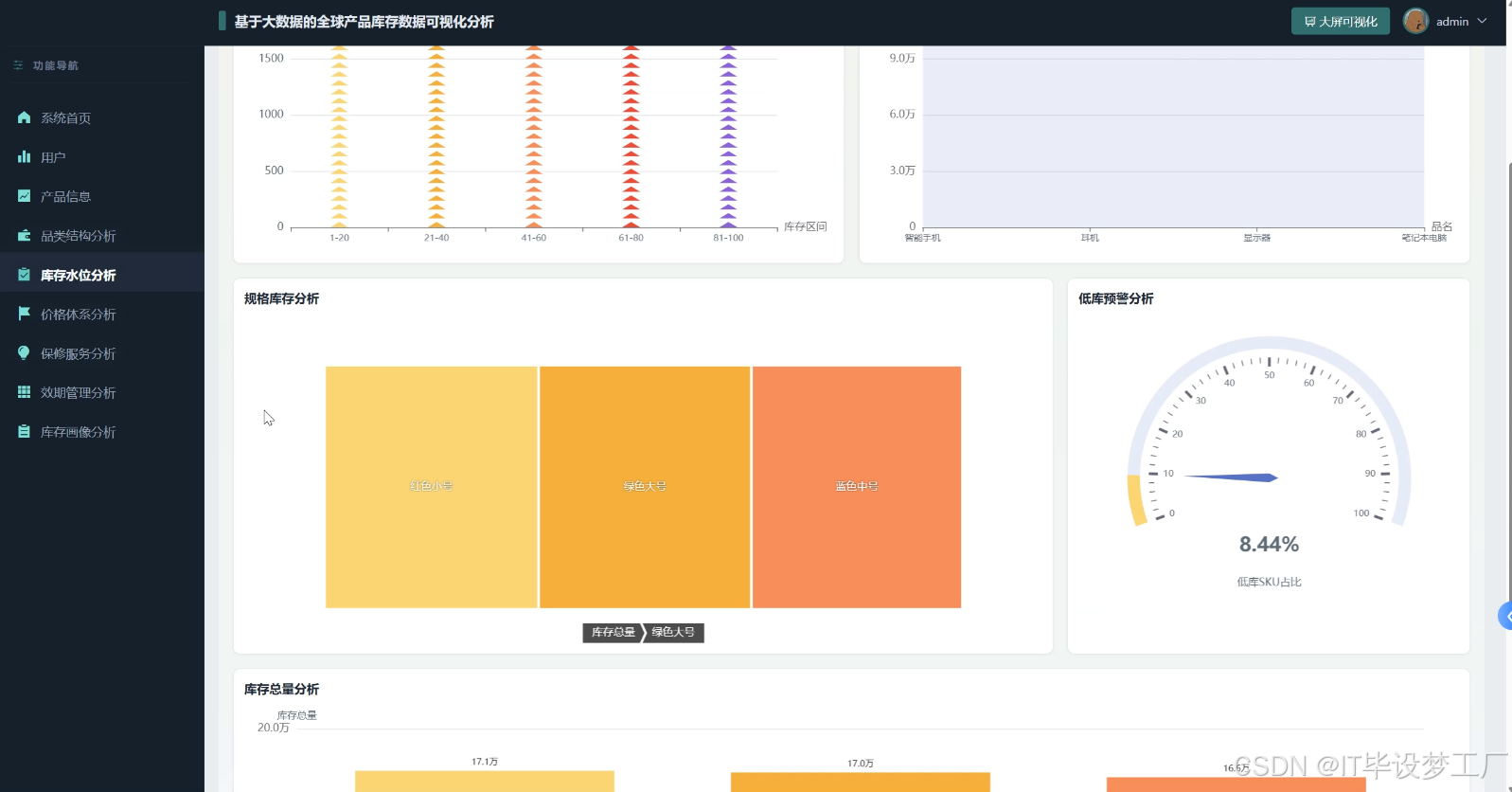Collapse sidebar via 功能导航 toggle icon
Image resolution: width=1512 pixels, height=792 pixels.
pyautogui.click(x=18, y=65)
